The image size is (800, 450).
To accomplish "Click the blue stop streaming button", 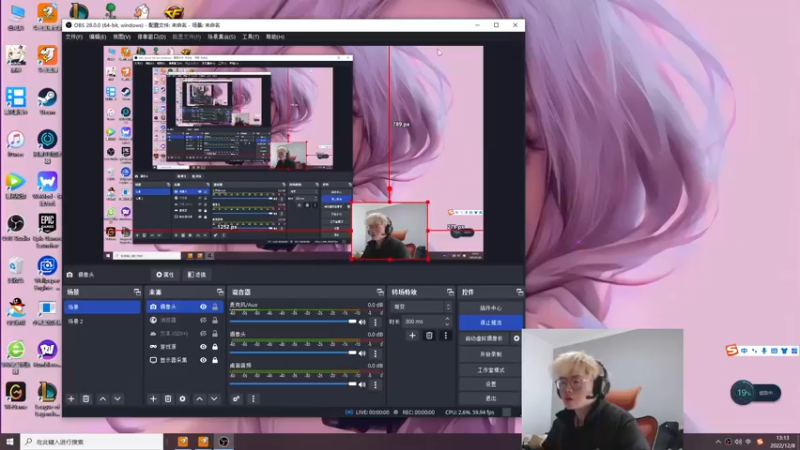I will (490, 322).
